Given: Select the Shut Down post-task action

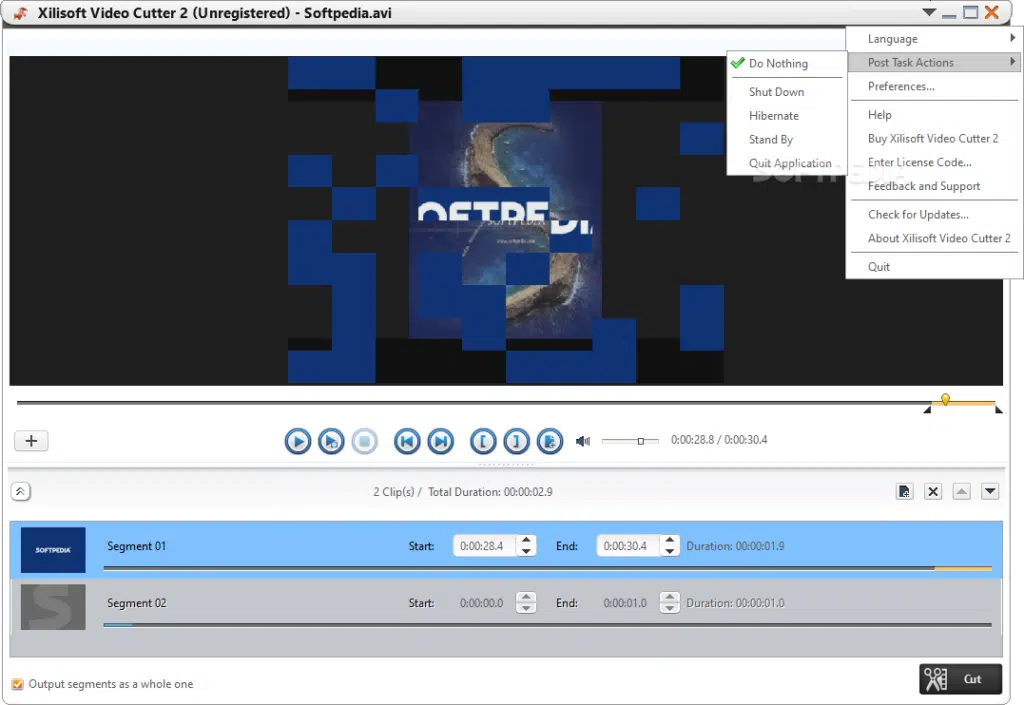Looking at the screenshot, I should 787,92.
